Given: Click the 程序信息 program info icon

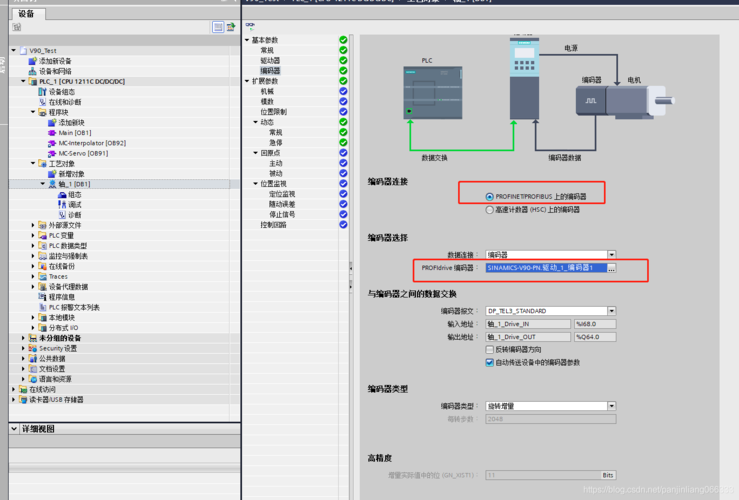Looking at the screenshot, I should 42,297.
